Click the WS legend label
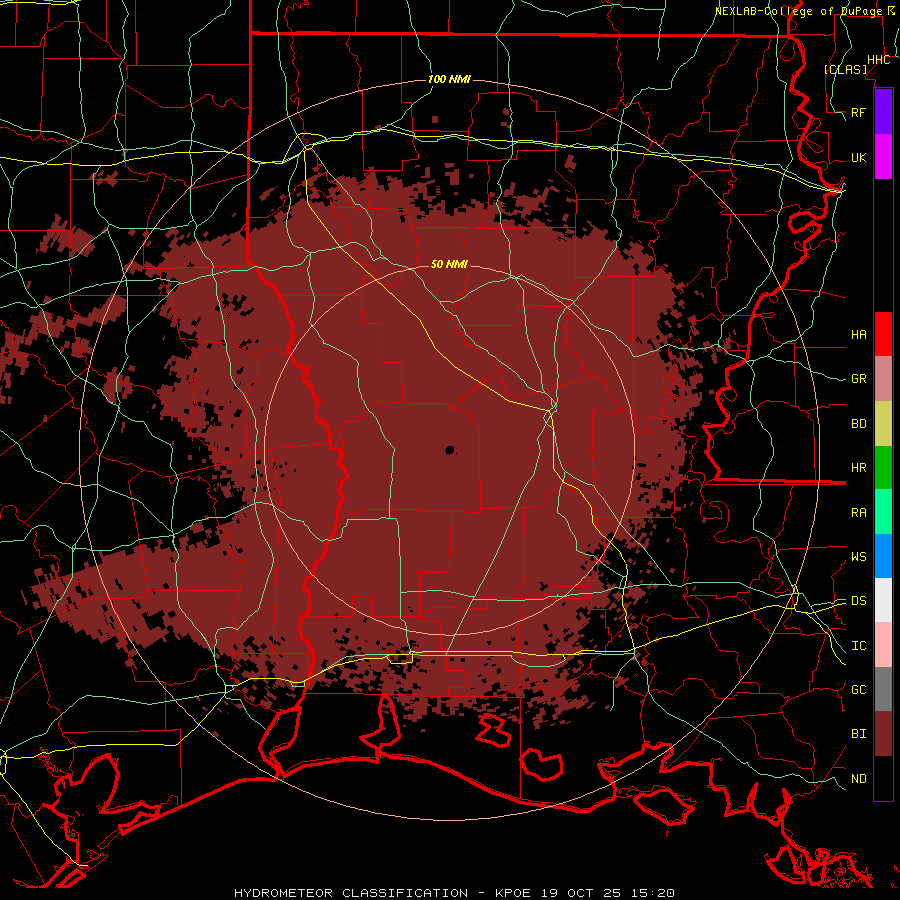 858,556
